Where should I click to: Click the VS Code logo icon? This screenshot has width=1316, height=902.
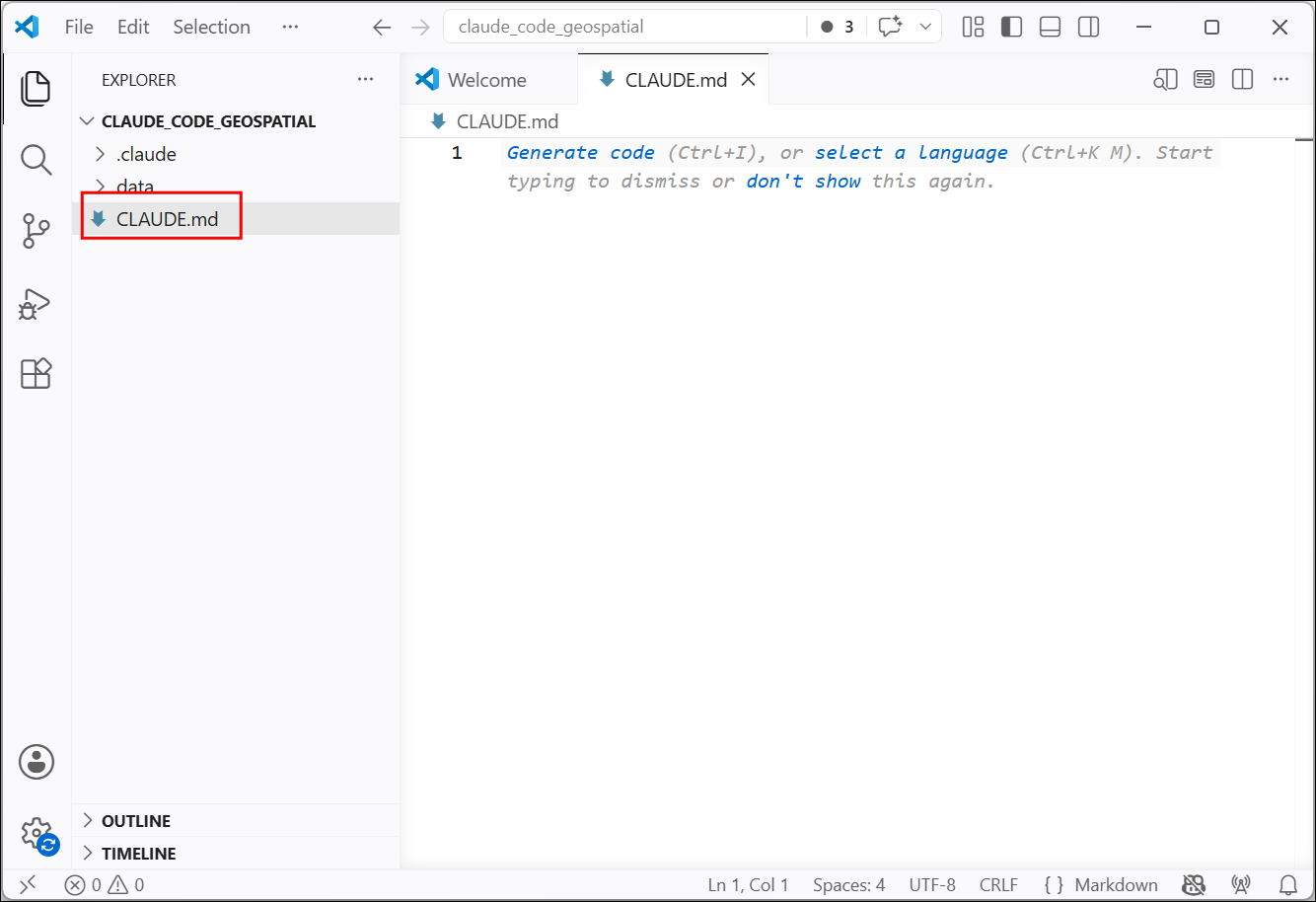pyautogui.click(x=27, y=27)
